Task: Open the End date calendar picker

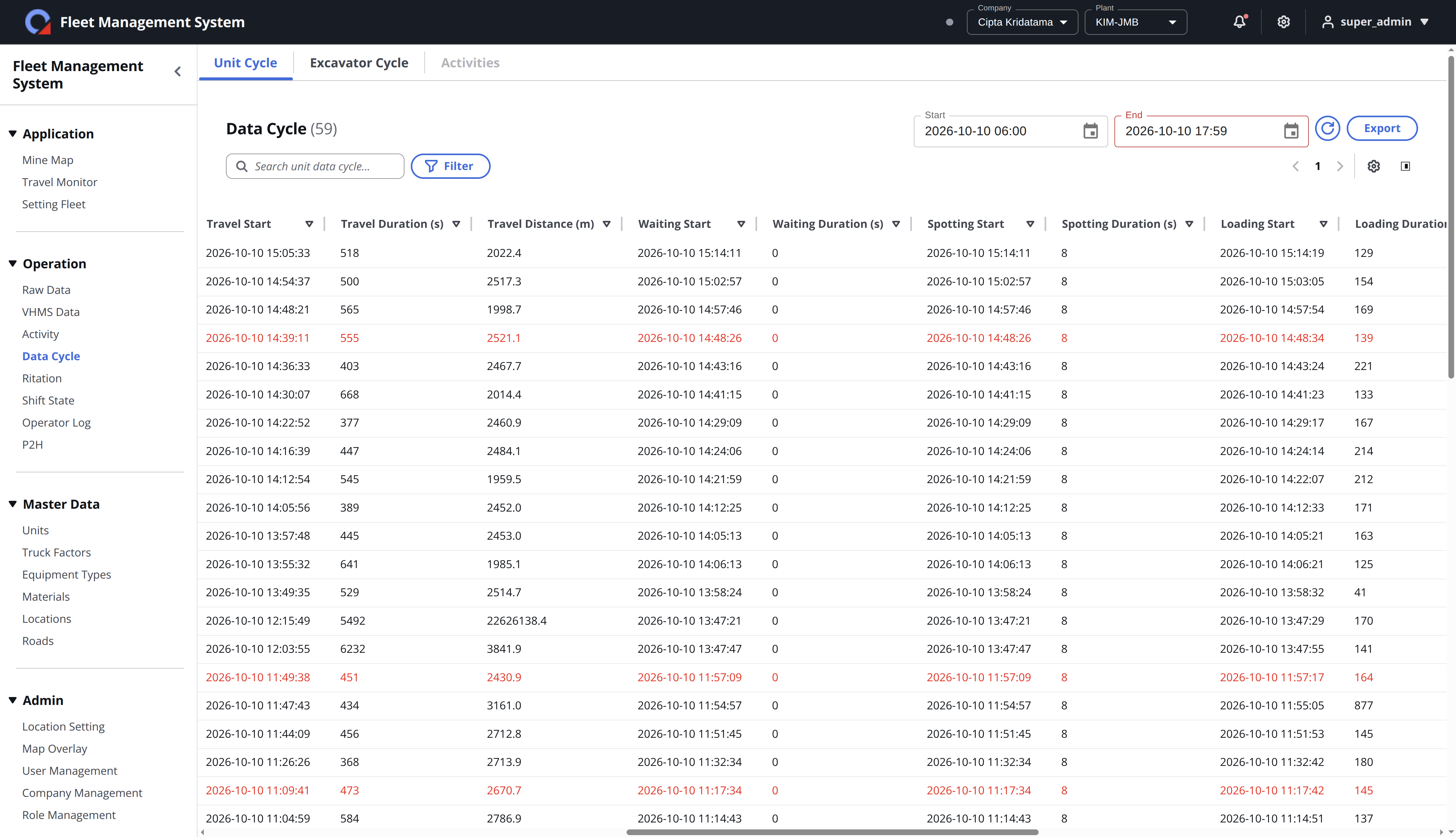Action: (1291, 131)
